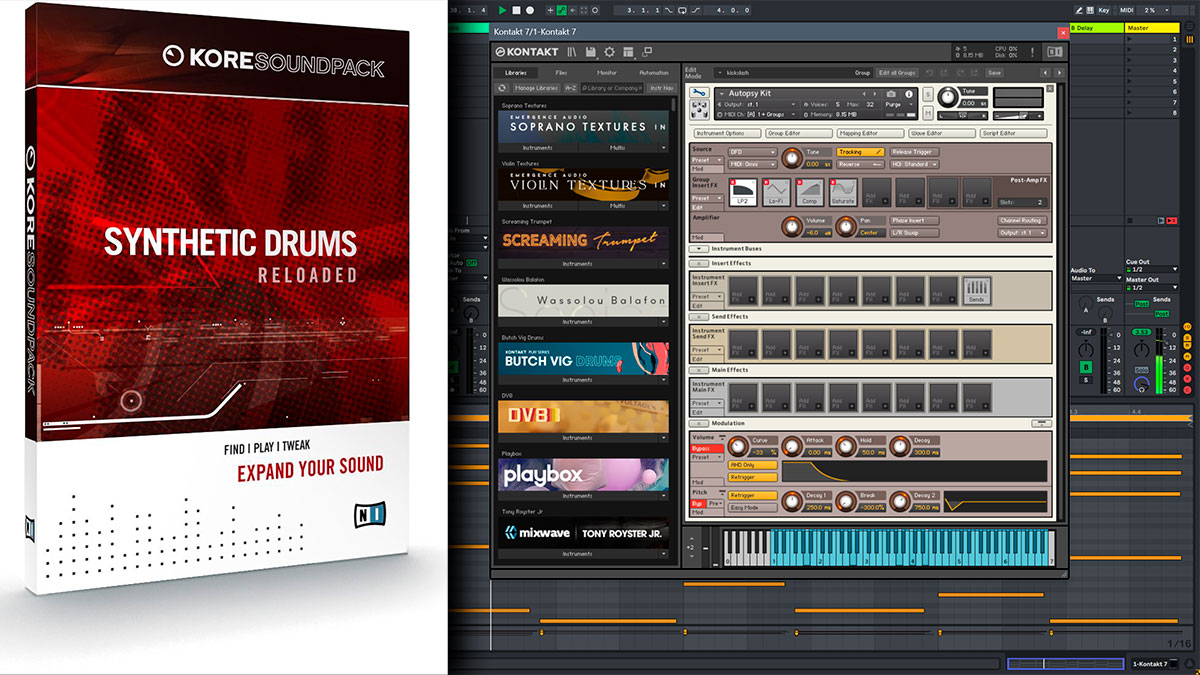This screenshot has height=675, width=1200.
Task: Click the refresh icon beside Manage Libraries
Action: click(x=502, y=88)
